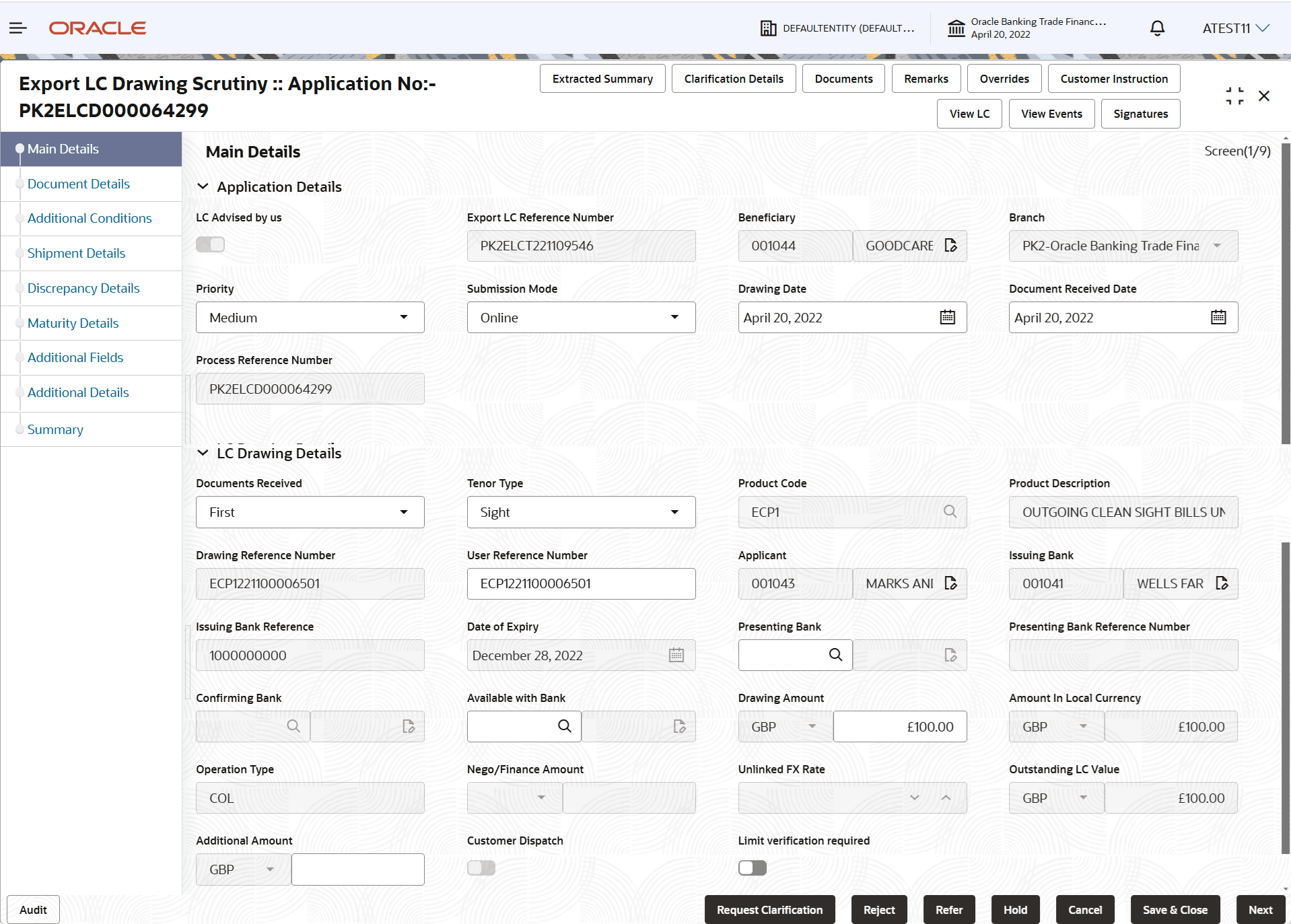Open Issuing Bank WELLS FAR details icon
1291x924 pixels.
pyautogui.click(x=1223, y=583)
